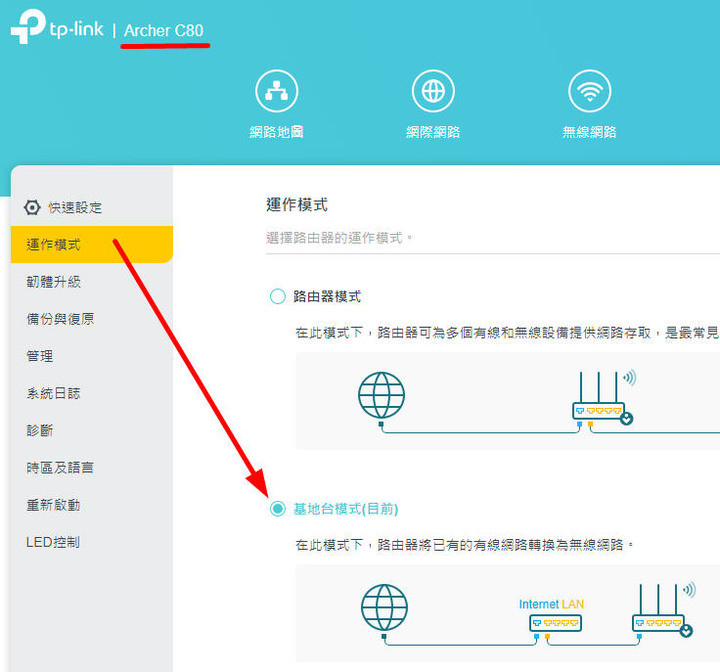Click the router mode diagram illustration
The height and width of the screenshot is (672, 720).
(x=507, y=401)
